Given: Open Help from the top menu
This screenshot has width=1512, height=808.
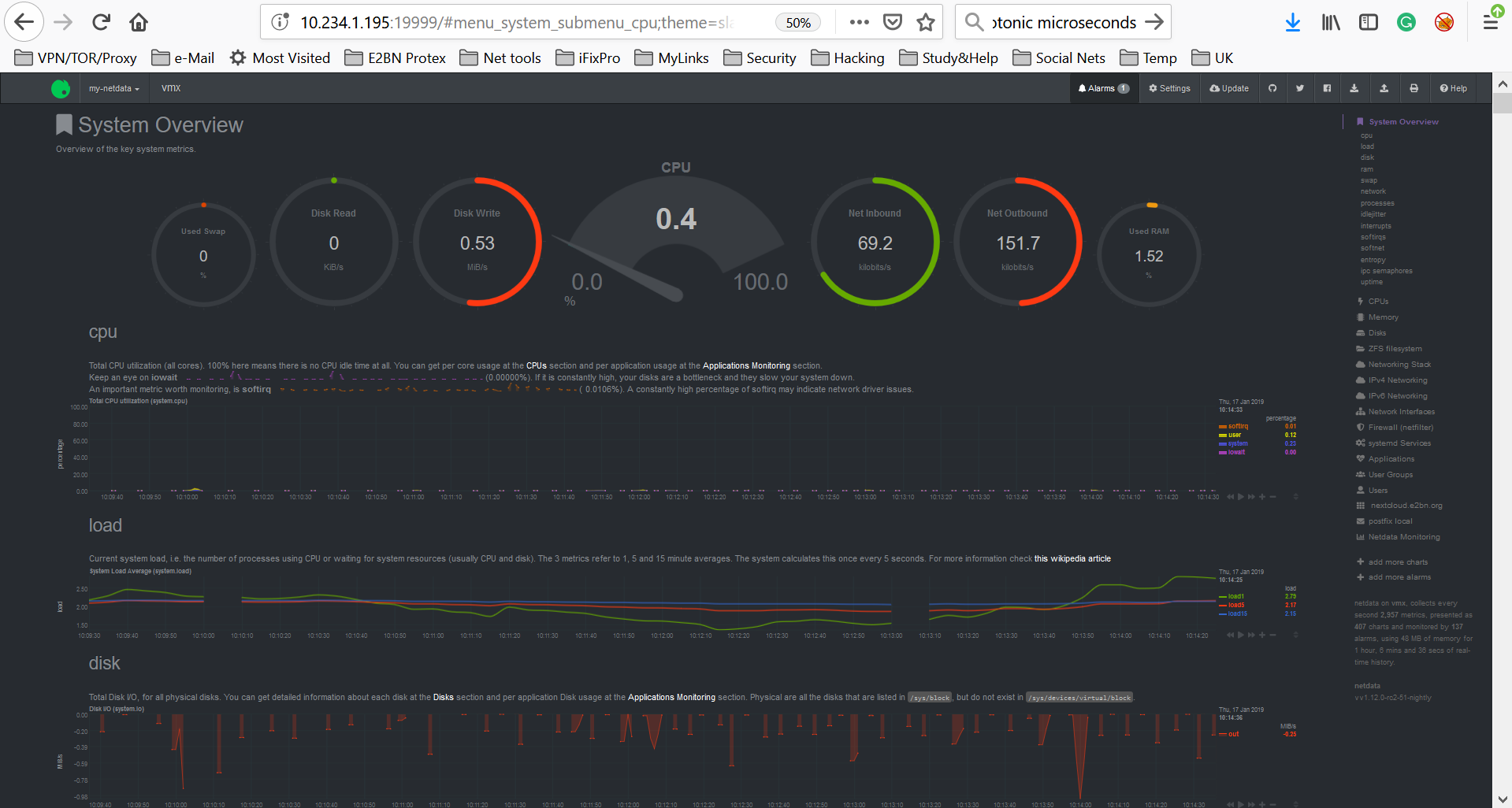Looking at the screenshot, I should 1452,88.
